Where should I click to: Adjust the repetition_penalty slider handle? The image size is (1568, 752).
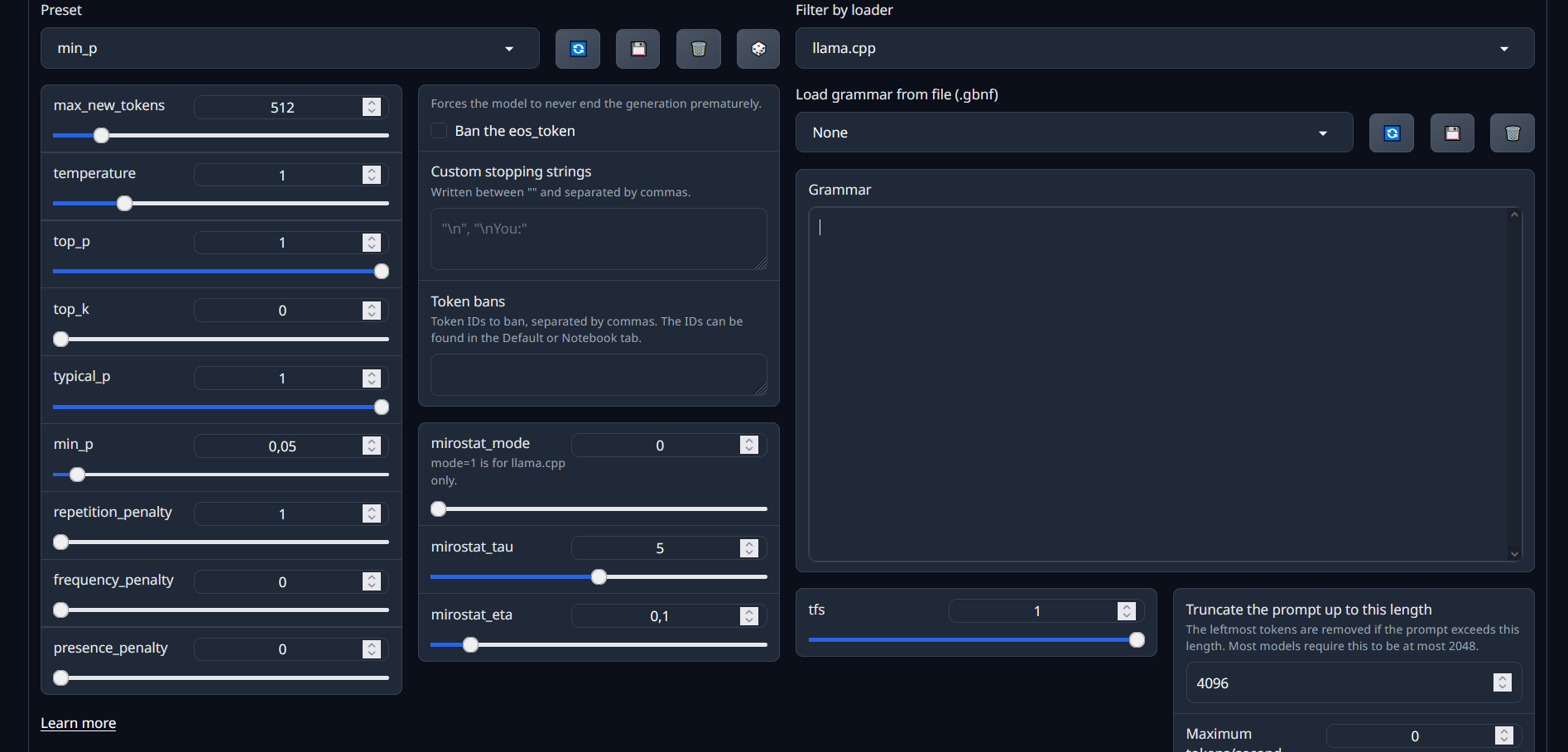tap(61, 542)
